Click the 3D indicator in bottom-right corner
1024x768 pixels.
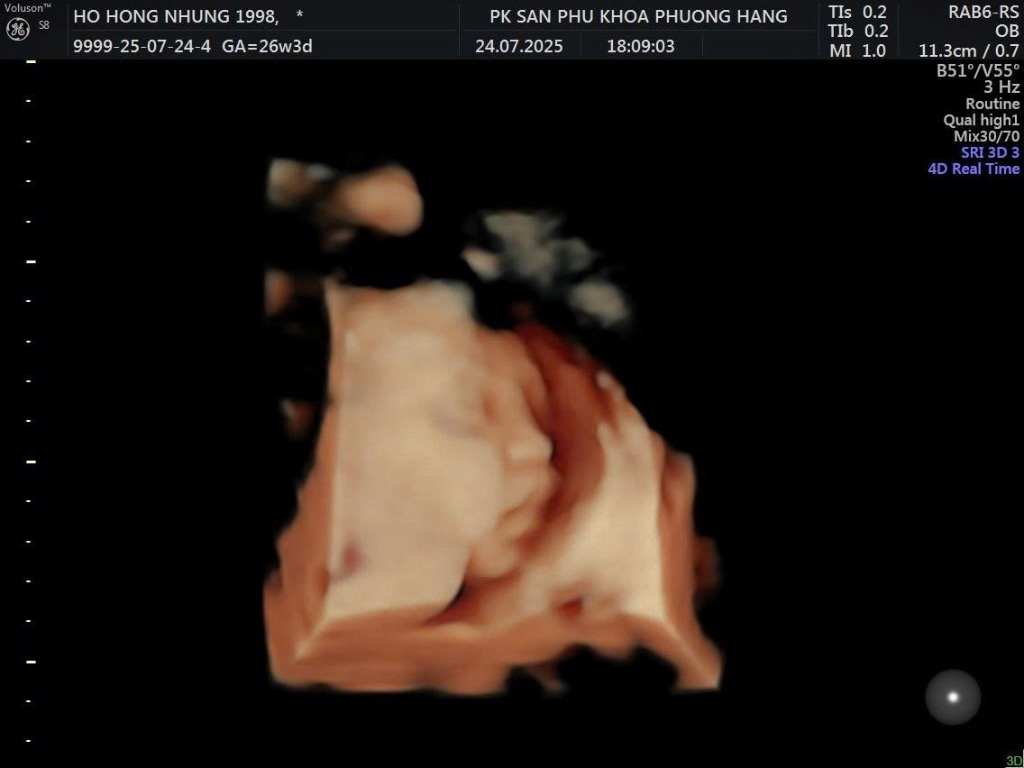point(1013,760)
